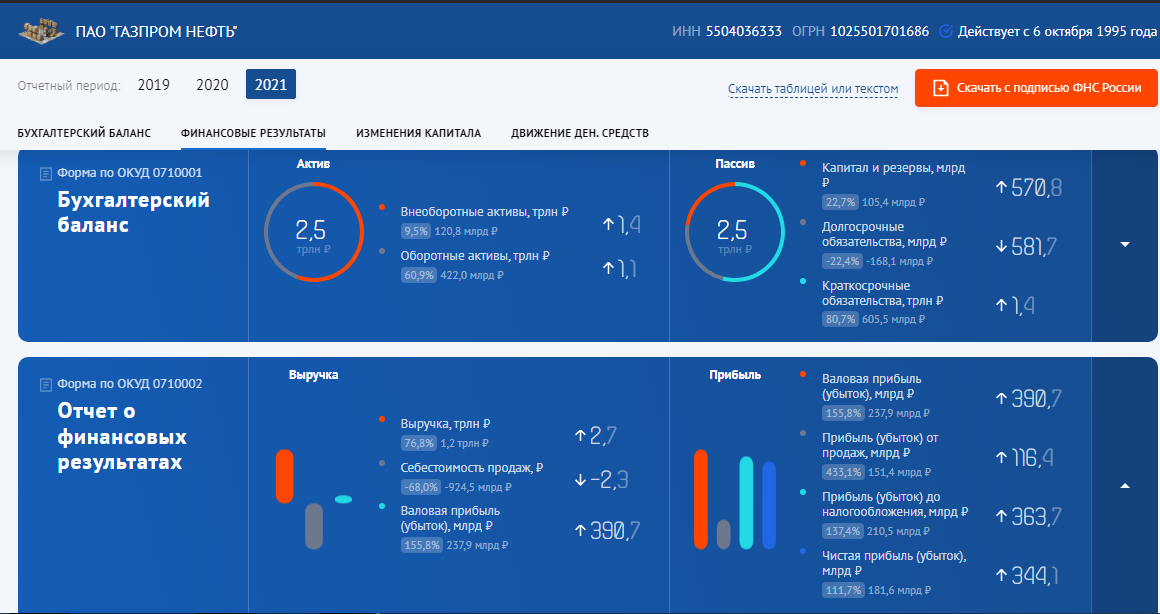Click the document icon beside Форма по ОКУД 0710002

point(45,384)
